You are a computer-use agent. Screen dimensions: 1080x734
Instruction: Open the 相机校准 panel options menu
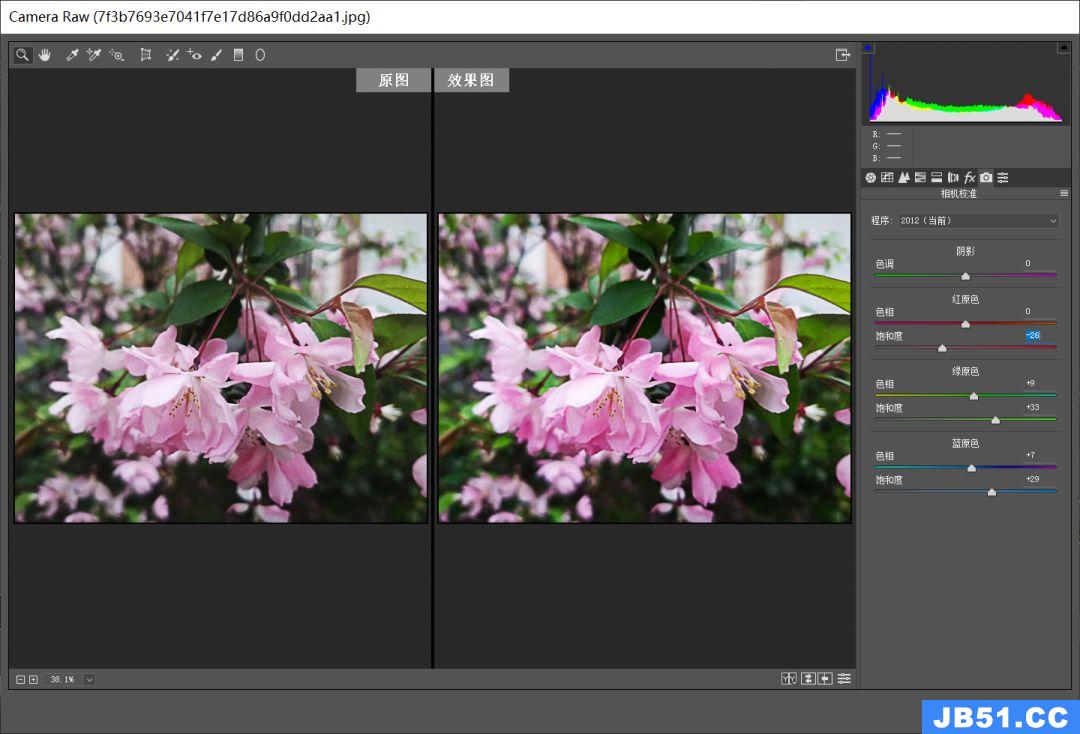click(1064, 193)
